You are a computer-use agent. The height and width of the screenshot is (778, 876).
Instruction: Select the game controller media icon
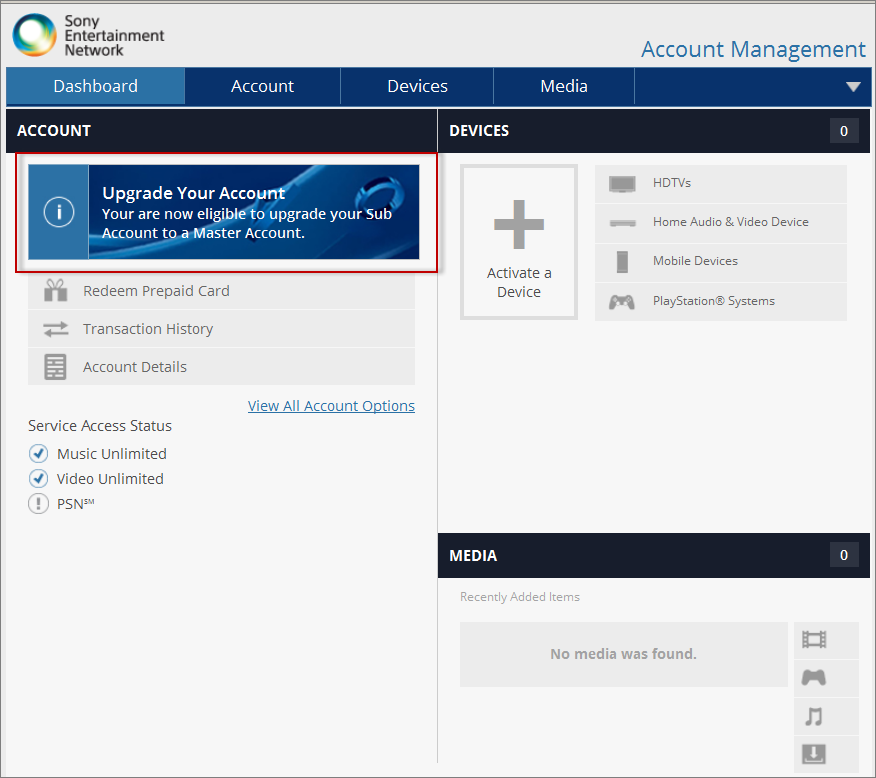pos(814,678)
